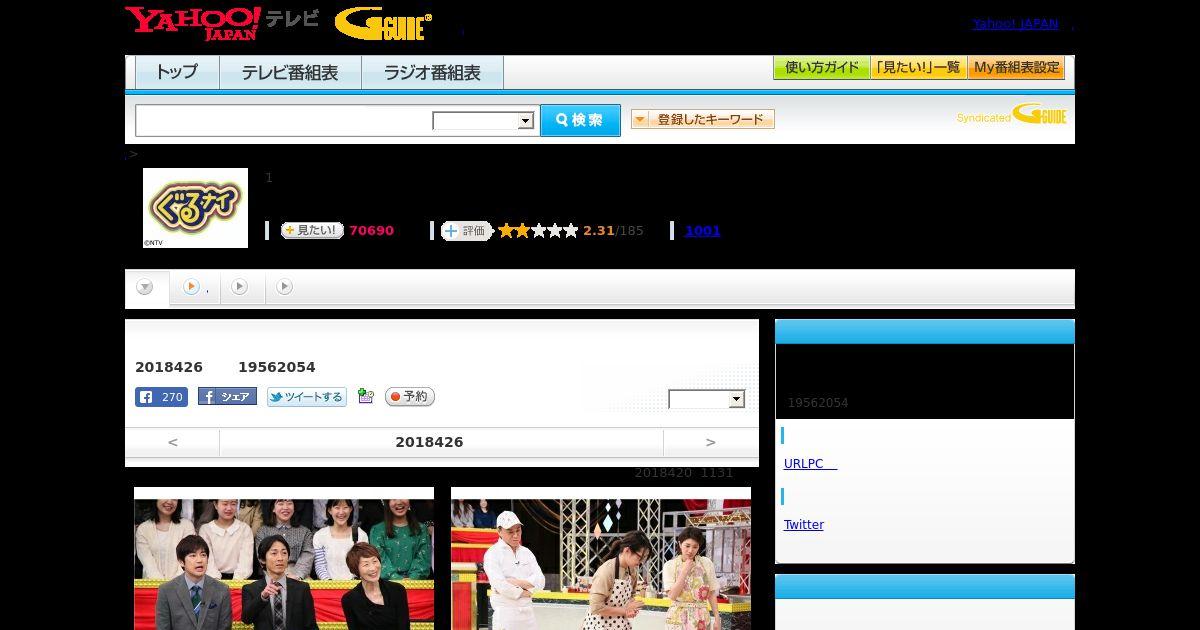Click the Facebook シェア button
Screen dimensions: 1200x630
point(227,397)
